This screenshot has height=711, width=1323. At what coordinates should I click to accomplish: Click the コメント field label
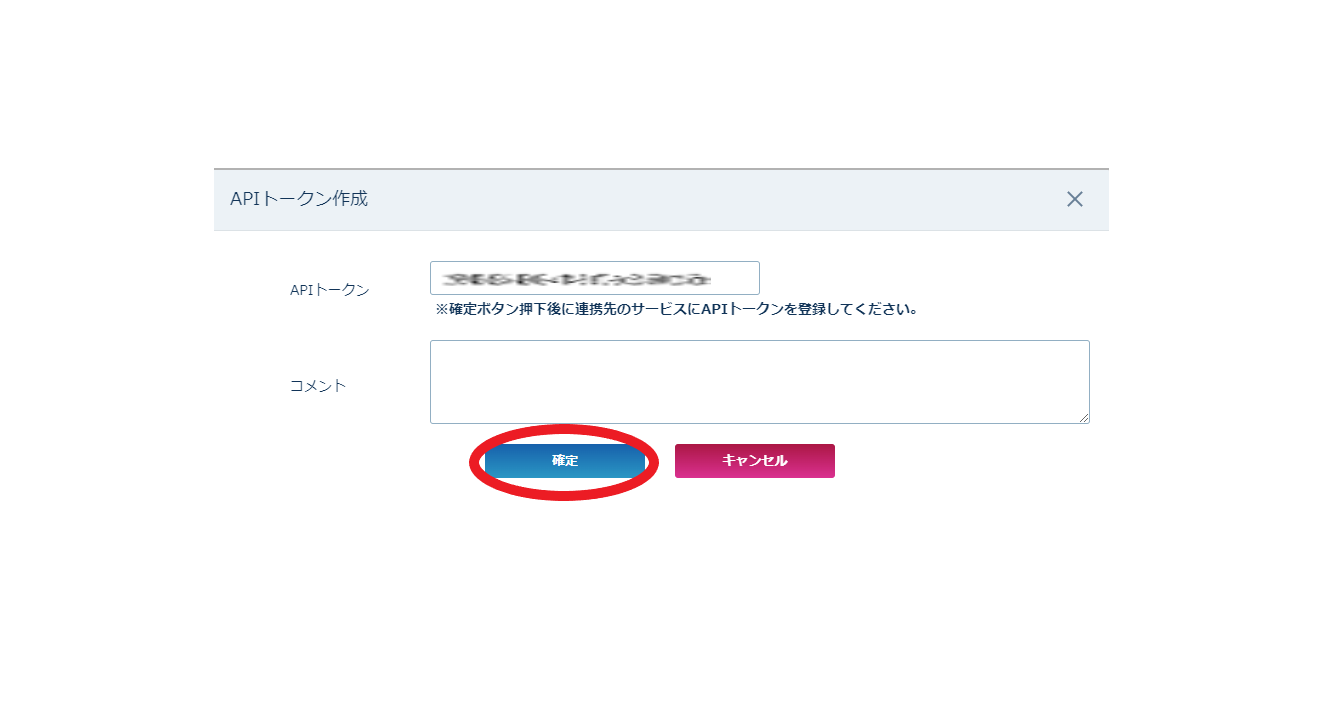(x=318, y=386)
